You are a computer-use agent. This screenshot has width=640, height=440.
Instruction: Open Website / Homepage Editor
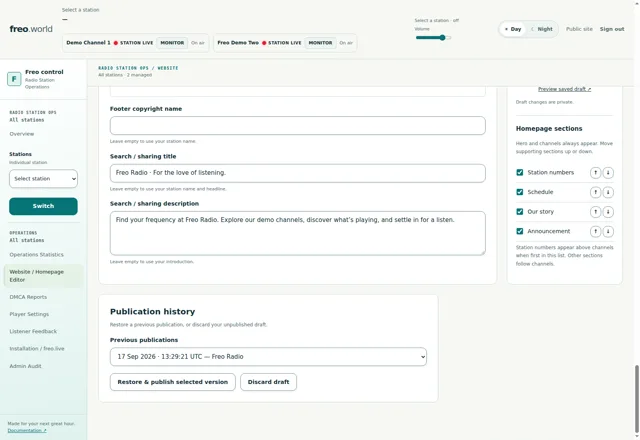(x=43, y=276)
